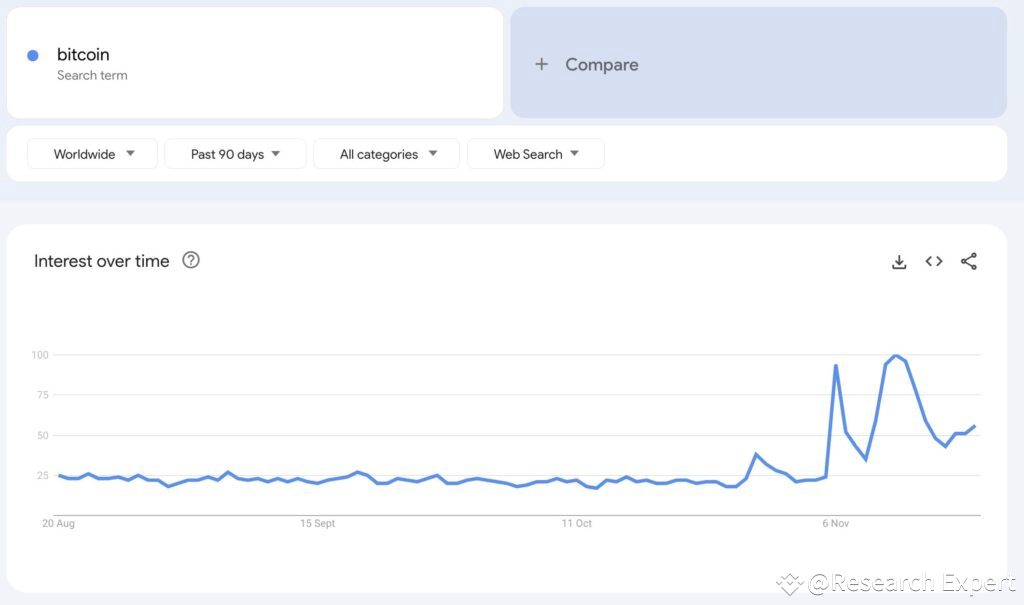The width and height of the screenshot is (1024, 605).
Task: Click the @Research Expert watermark text
Action: 910,583
